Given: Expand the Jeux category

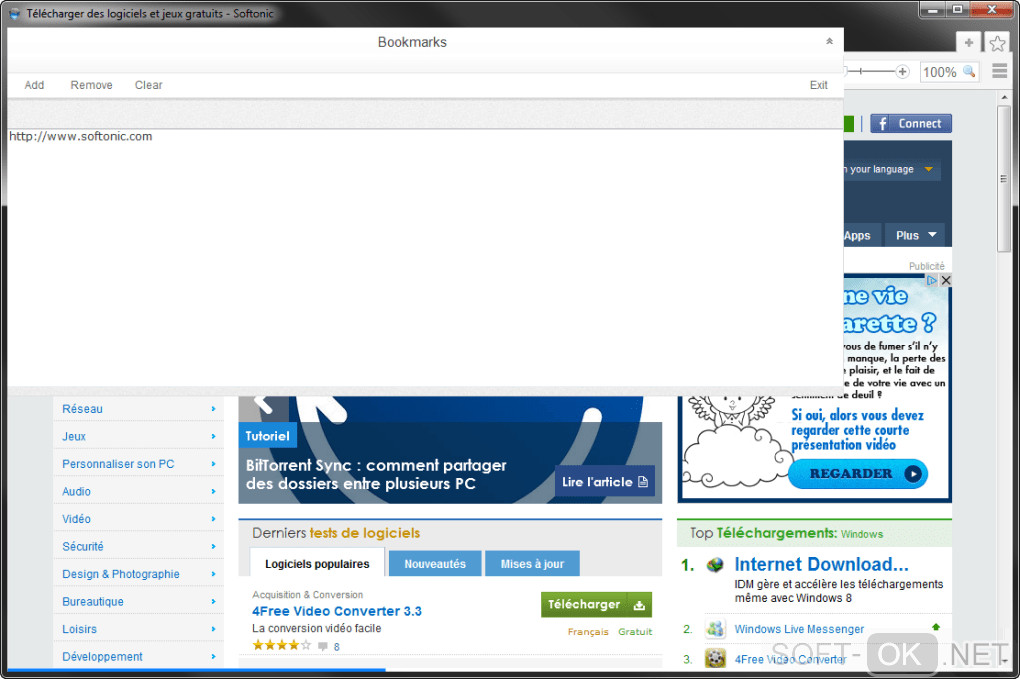Looking at the screenshot, I should [x=139, y=436].
